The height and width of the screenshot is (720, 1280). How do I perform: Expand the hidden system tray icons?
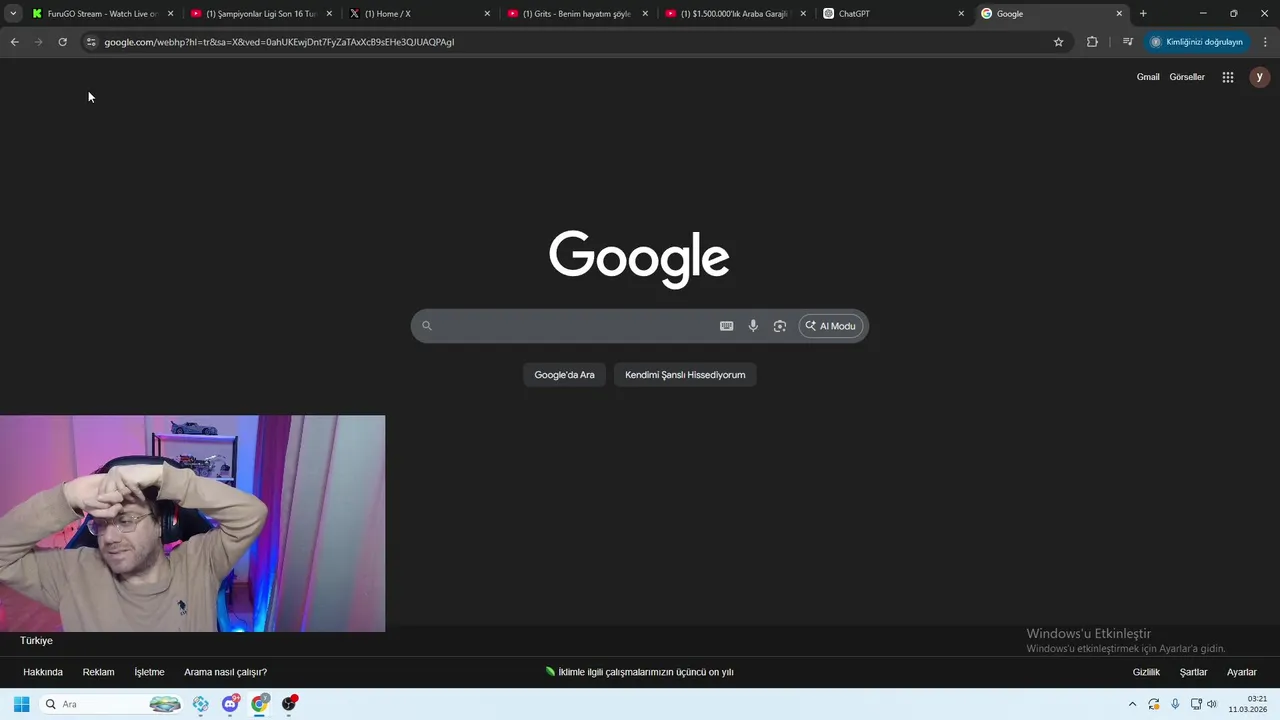coord(1132,704)
